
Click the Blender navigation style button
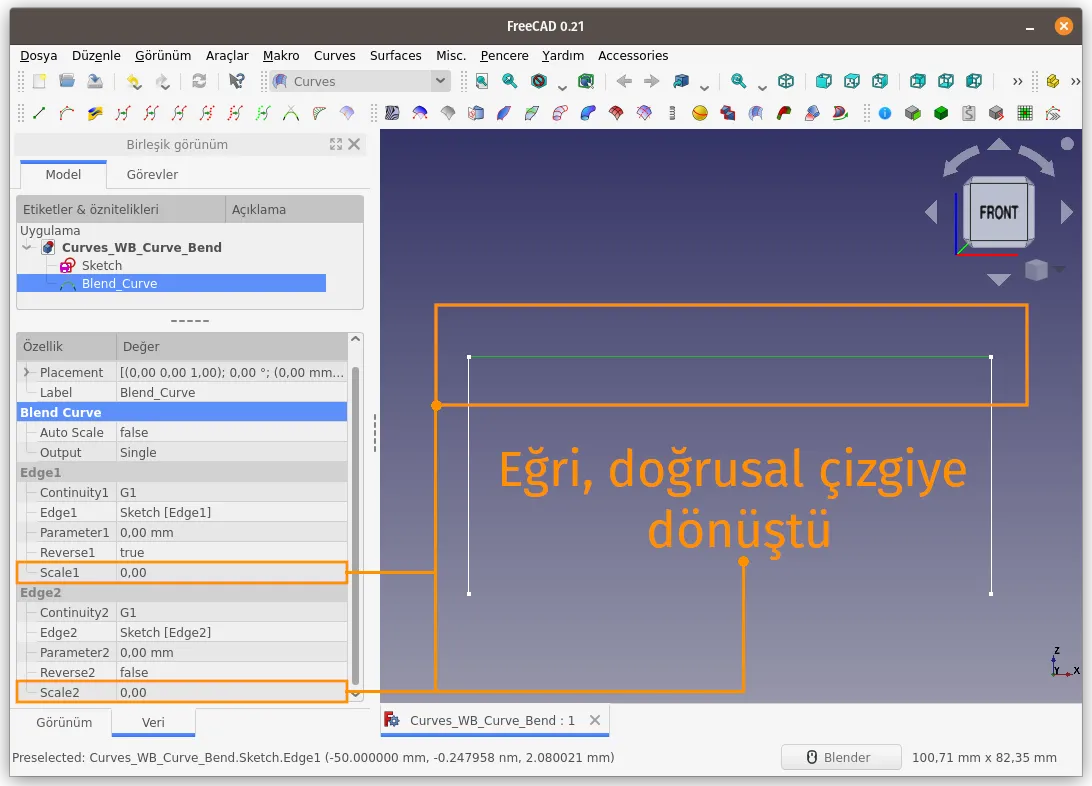click(841, 757)
